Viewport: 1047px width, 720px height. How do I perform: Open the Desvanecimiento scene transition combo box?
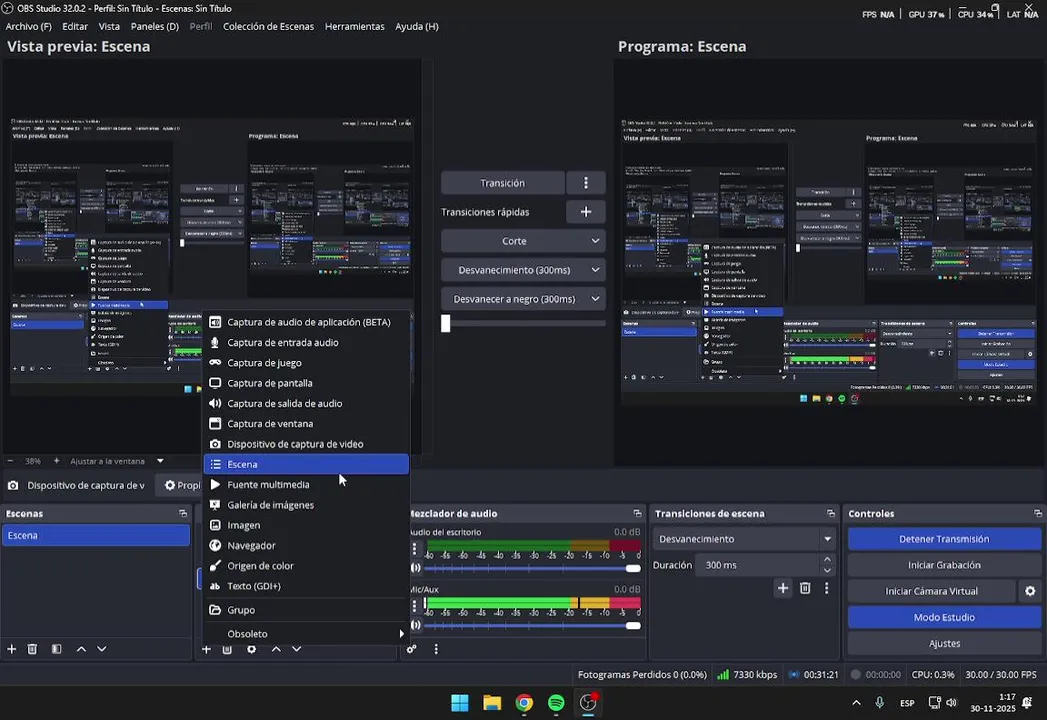[745, 539]
